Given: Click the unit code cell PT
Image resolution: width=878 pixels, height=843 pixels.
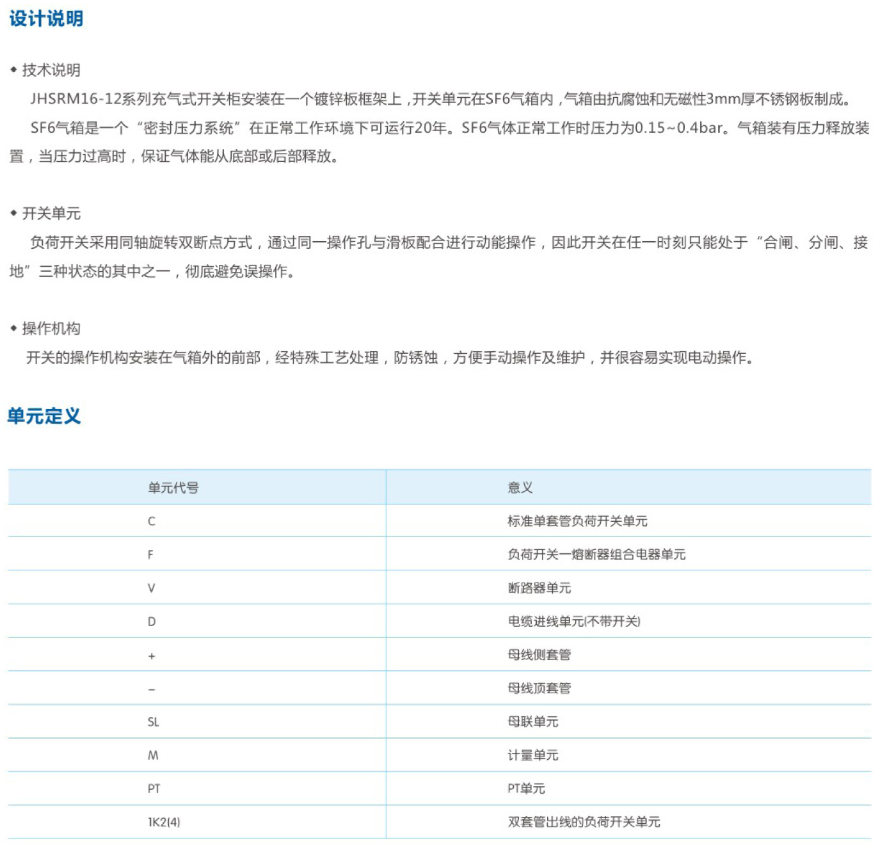Looking at the screenshot, I should click(x=153, y=789).
